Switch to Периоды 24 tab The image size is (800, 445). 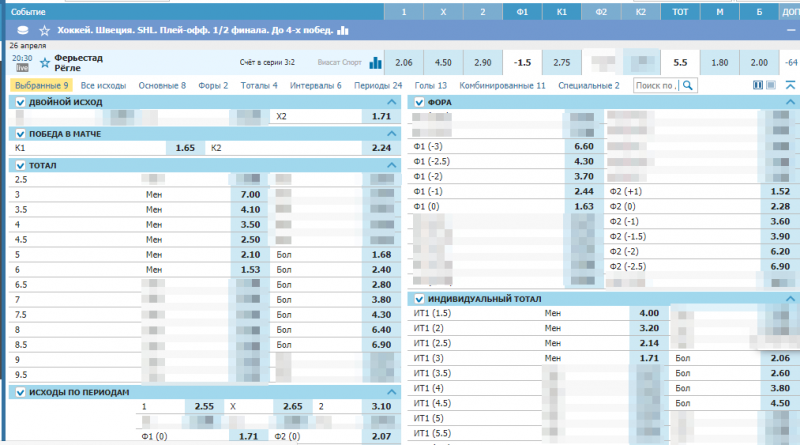pyautogui.click(x=378, y=86)
